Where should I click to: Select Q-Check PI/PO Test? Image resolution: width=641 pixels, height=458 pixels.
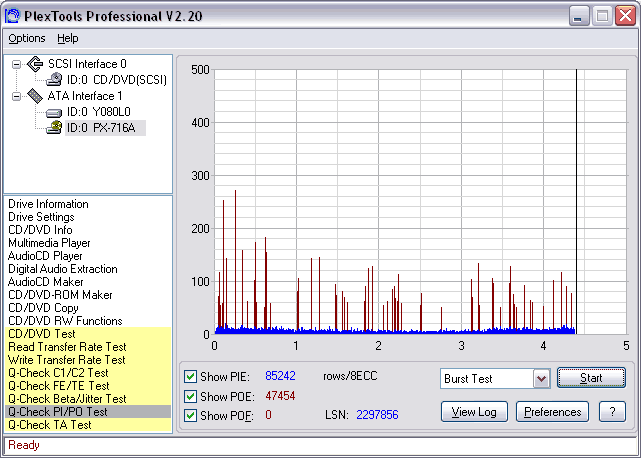tap(88, 412)
